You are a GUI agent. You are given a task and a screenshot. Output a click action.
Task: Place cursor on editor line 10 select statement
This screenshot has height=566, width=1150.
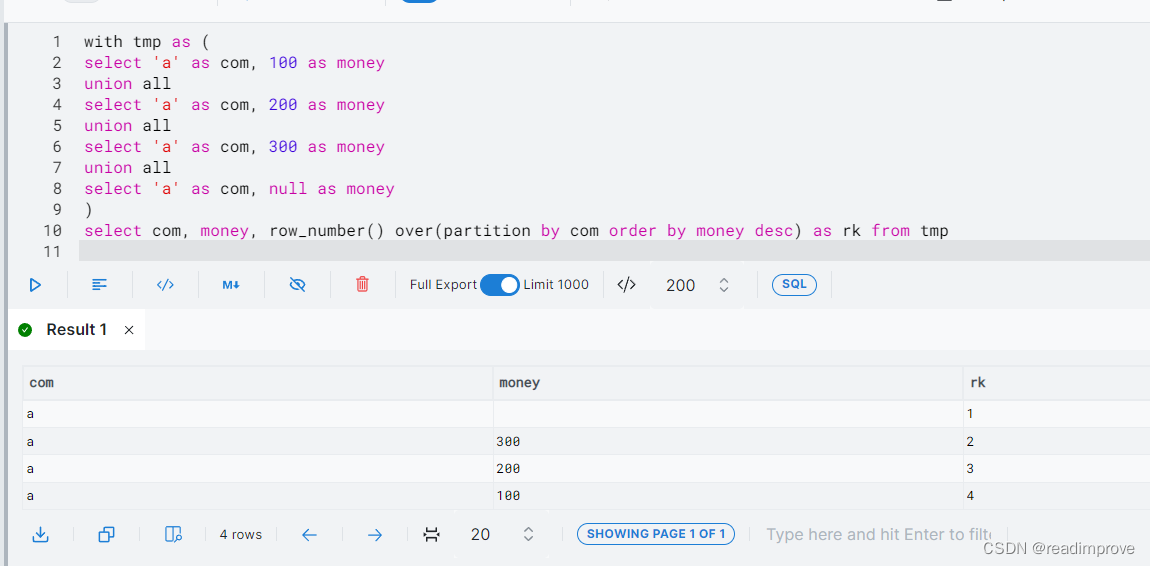[x=516, y=231]
